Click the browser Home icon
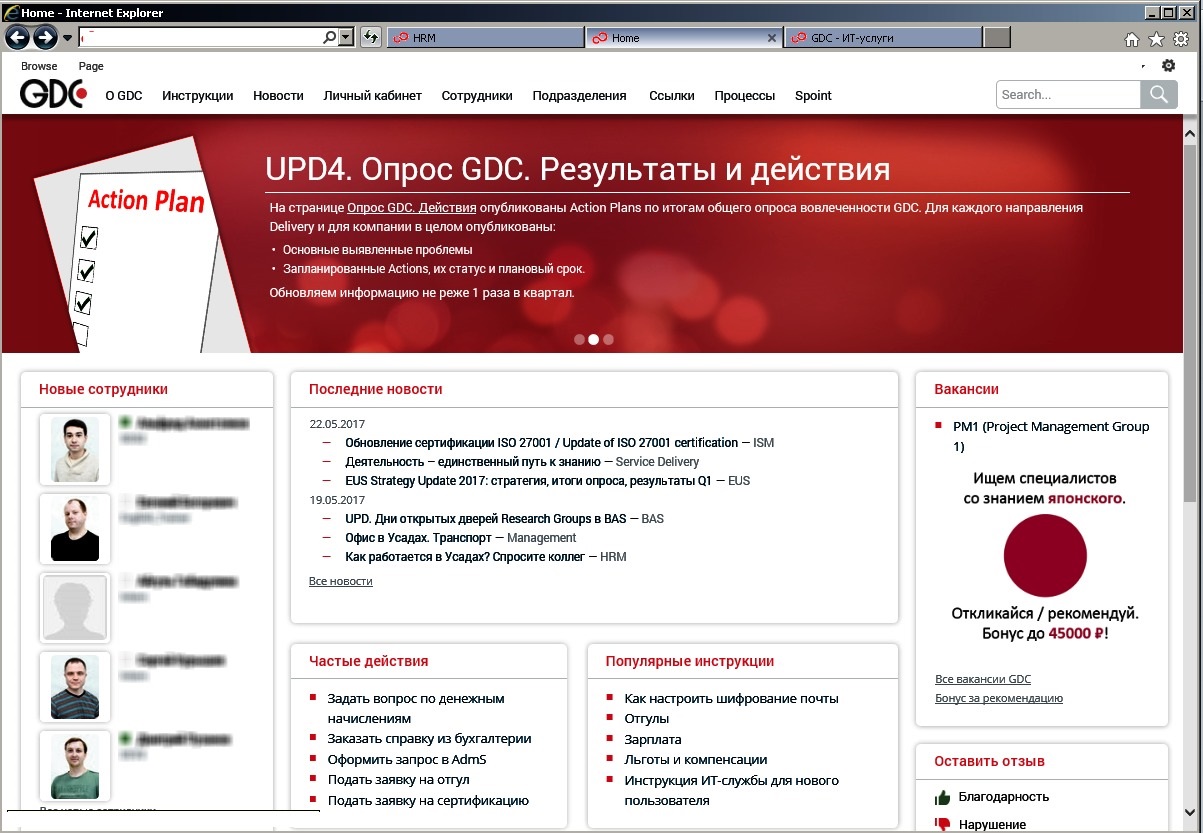Viewport: 1203px width, 833px height. [x=1131, y=37]
